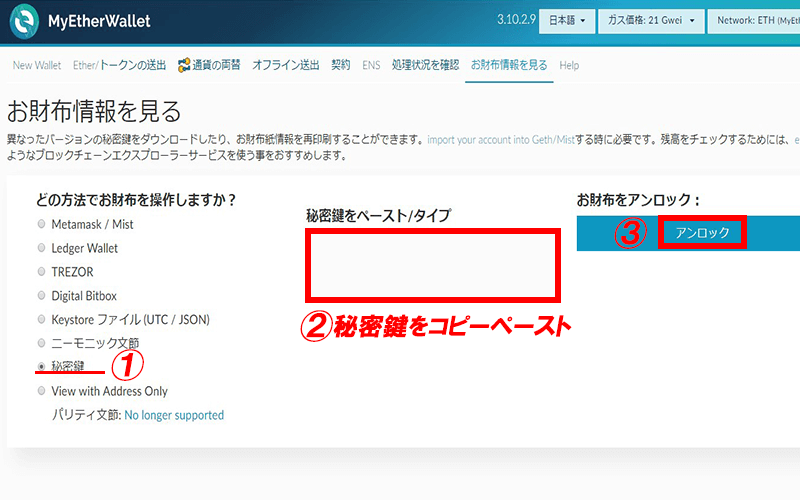Click the お財布情報を見る page heading
This screenshot has width=800, height=500.
coord(94,112)
